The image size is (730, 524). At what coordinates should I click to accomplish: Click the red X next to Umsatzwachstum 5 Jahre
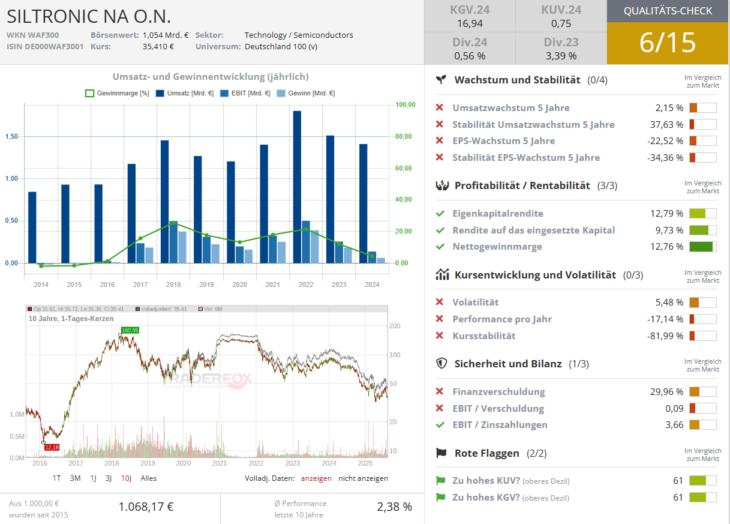pyautogui.click(x=439, y=107)
